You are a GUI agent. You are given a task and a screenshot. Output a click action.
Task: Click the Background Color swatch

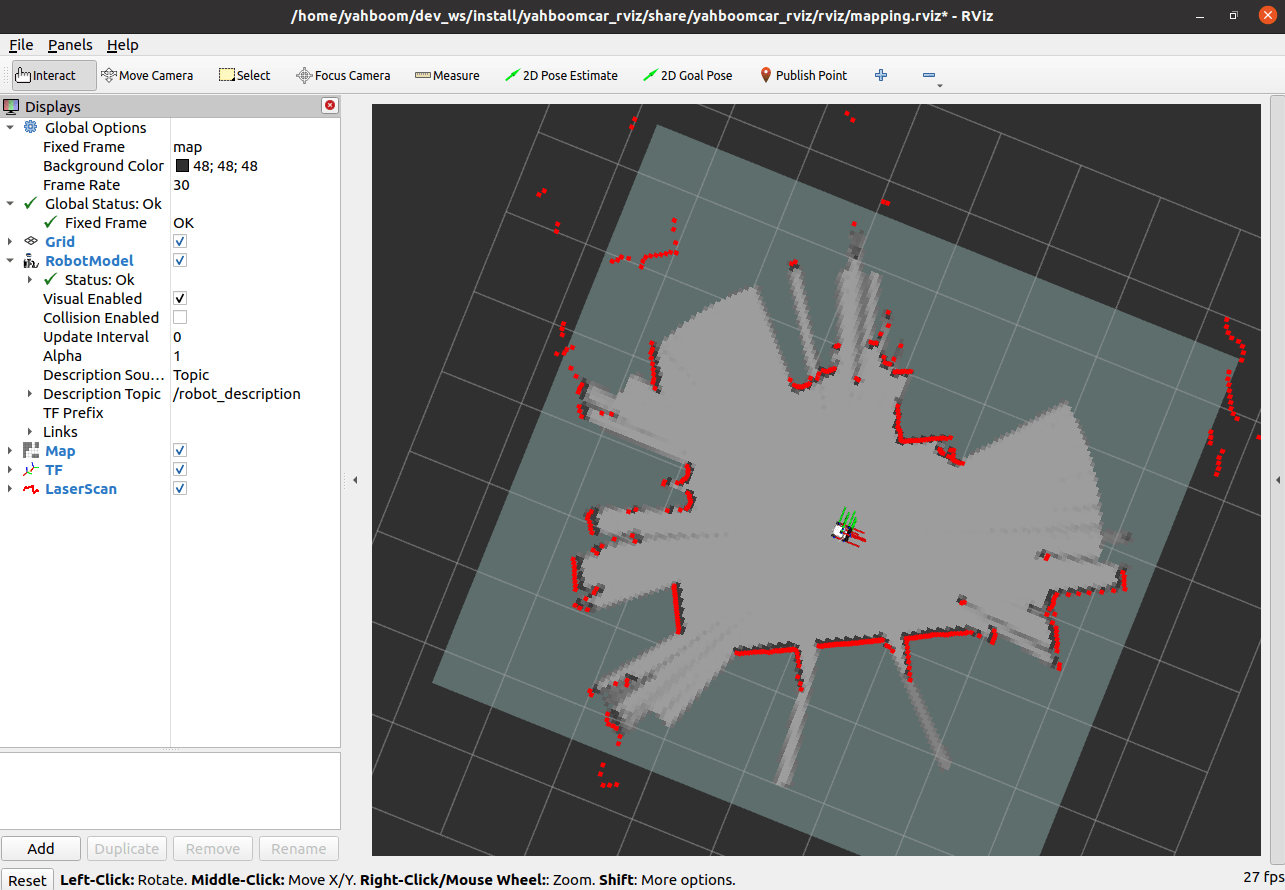coord(182,166)
